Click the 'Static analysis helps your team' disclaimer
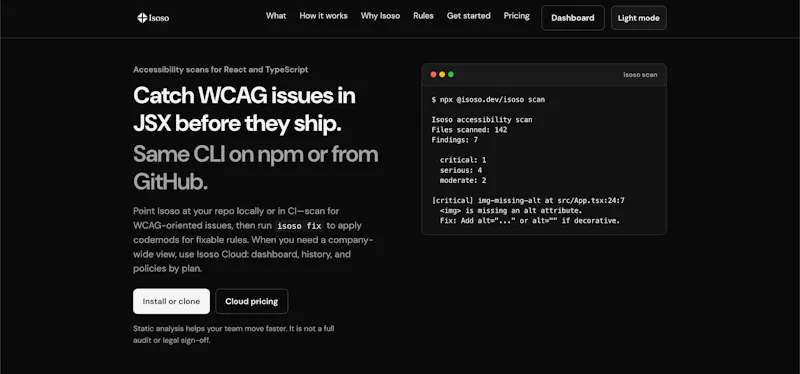This screenshot has width=800, height=374. pos(234,334)
